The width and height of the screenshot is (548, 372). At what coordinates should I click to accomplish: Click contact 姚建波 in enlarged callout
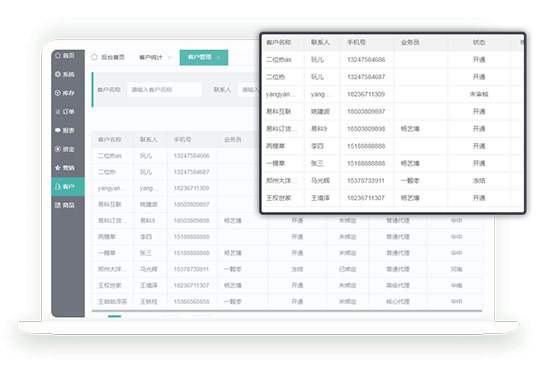pyautogui.click(x=320, y=112)
